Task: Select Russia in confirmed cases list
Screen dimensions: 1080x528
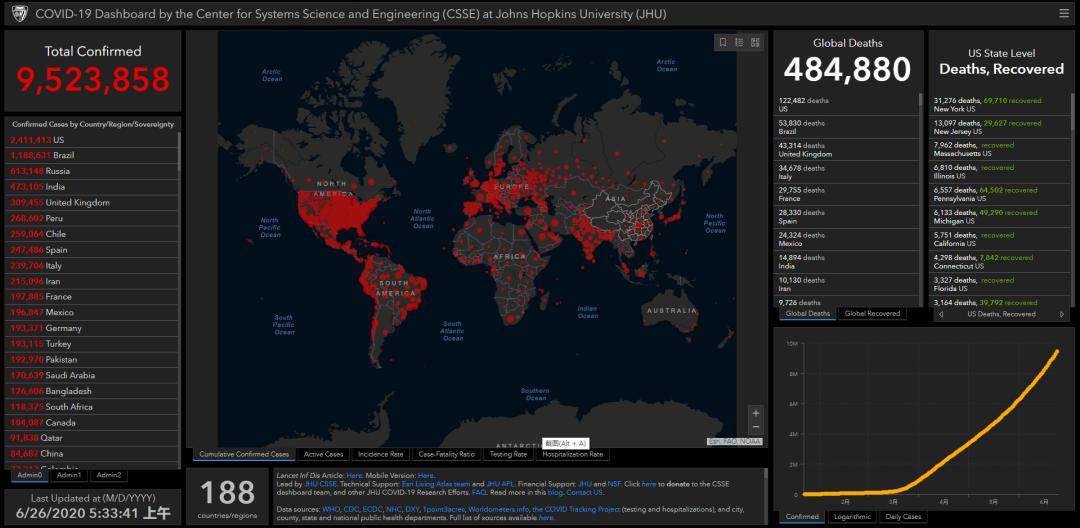Action: click(x=91, y=171)
